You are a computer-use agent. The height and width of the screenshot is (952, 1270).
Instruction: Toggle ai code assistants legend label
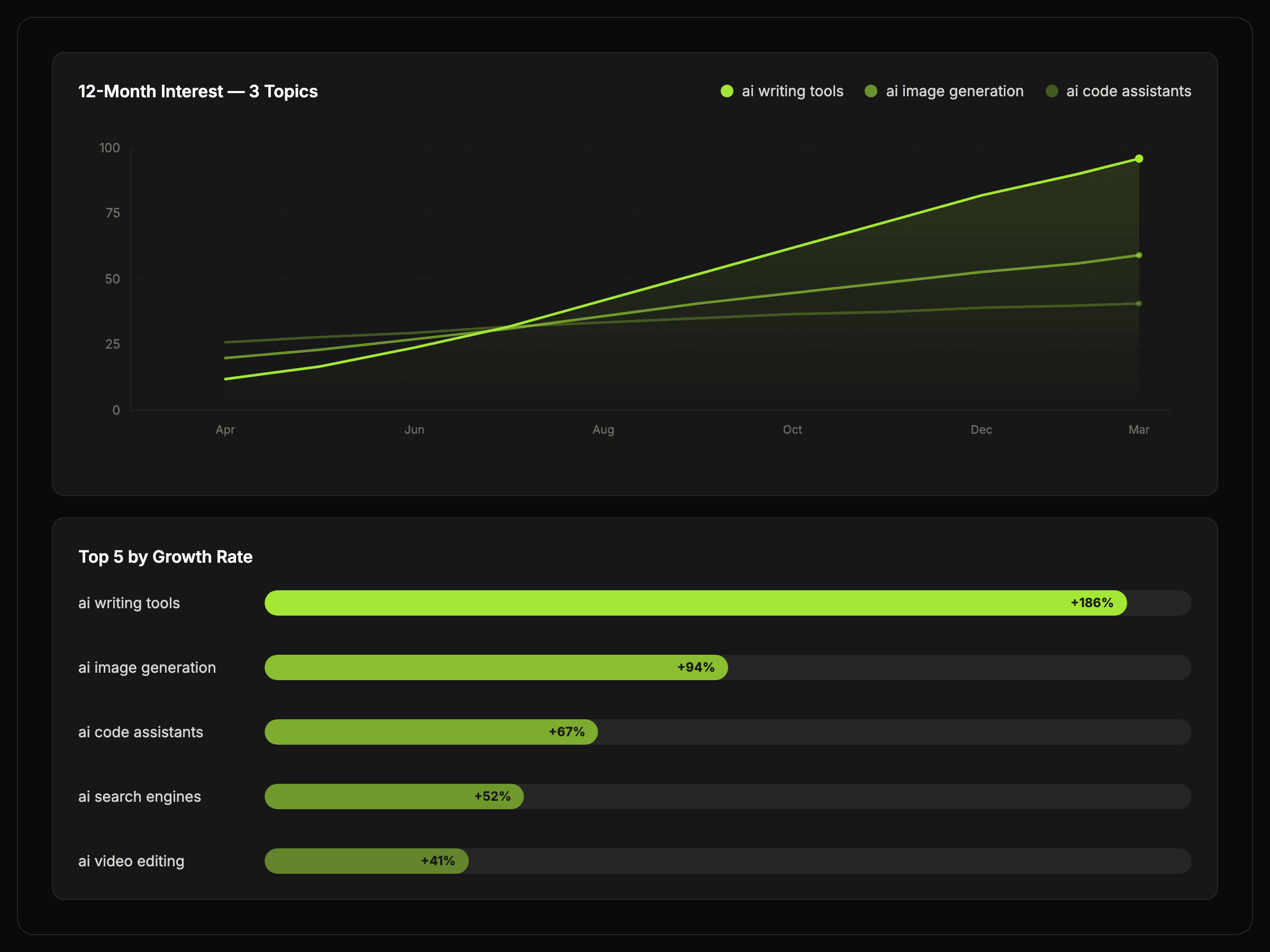(x=1128, y=91)
